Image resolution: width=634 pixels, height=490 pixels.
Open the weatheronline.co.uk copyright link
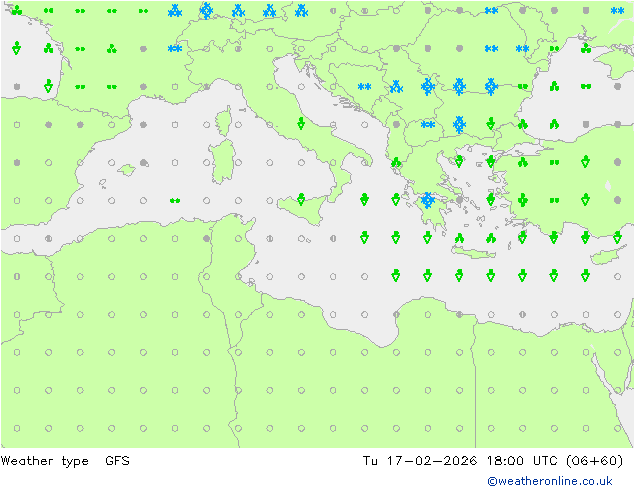(x=550, y=481)
